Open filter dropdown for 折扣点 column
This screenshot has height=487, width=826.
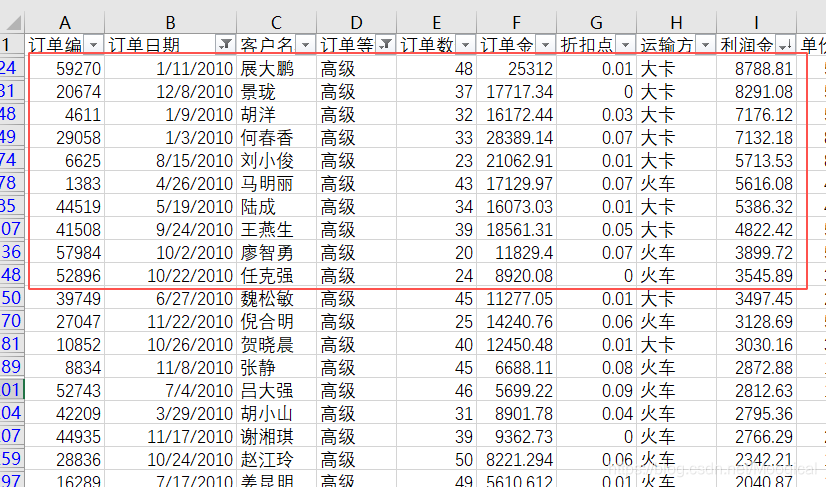click(625, 45)
